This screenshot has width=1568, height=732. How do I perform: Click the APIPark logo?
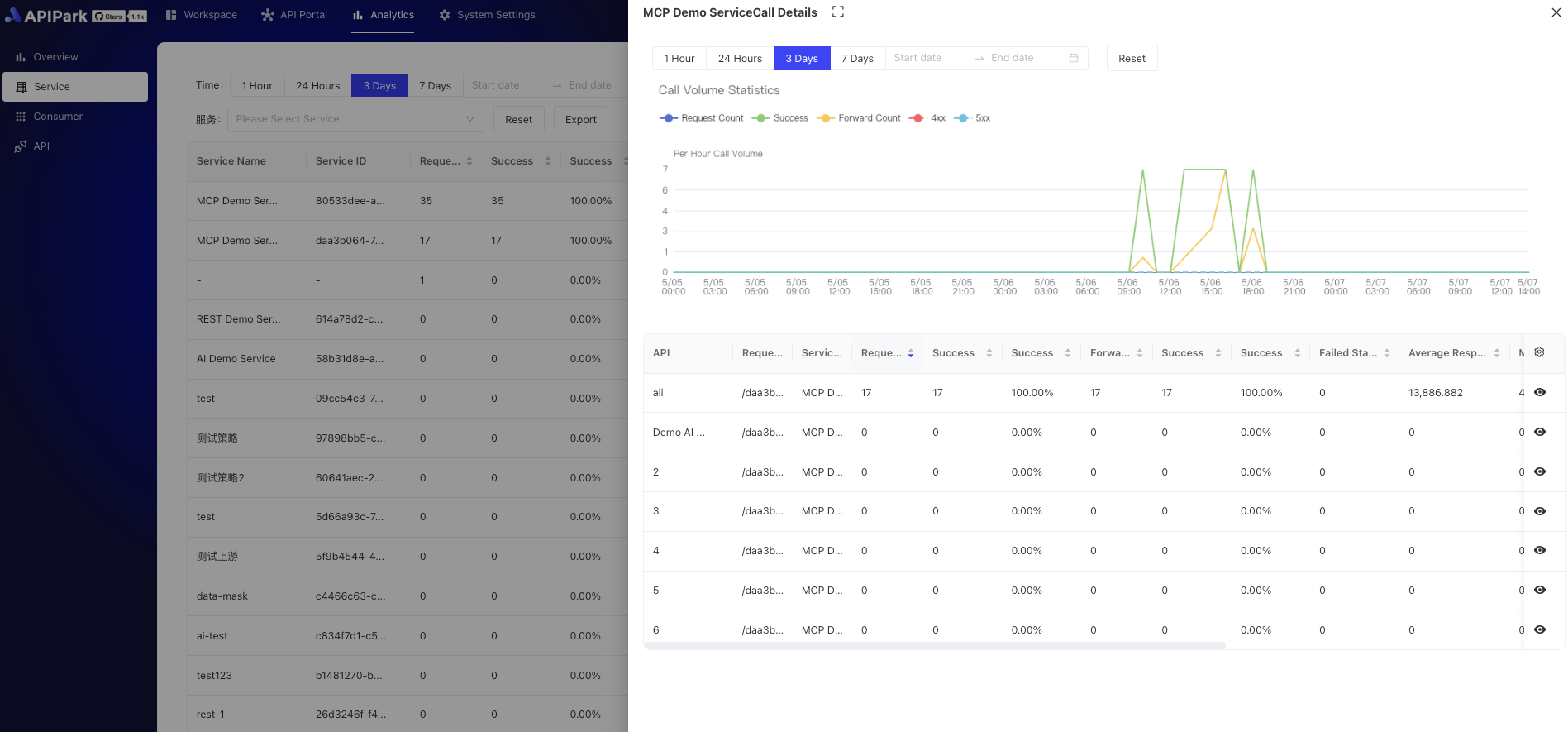tap(47, 16)
